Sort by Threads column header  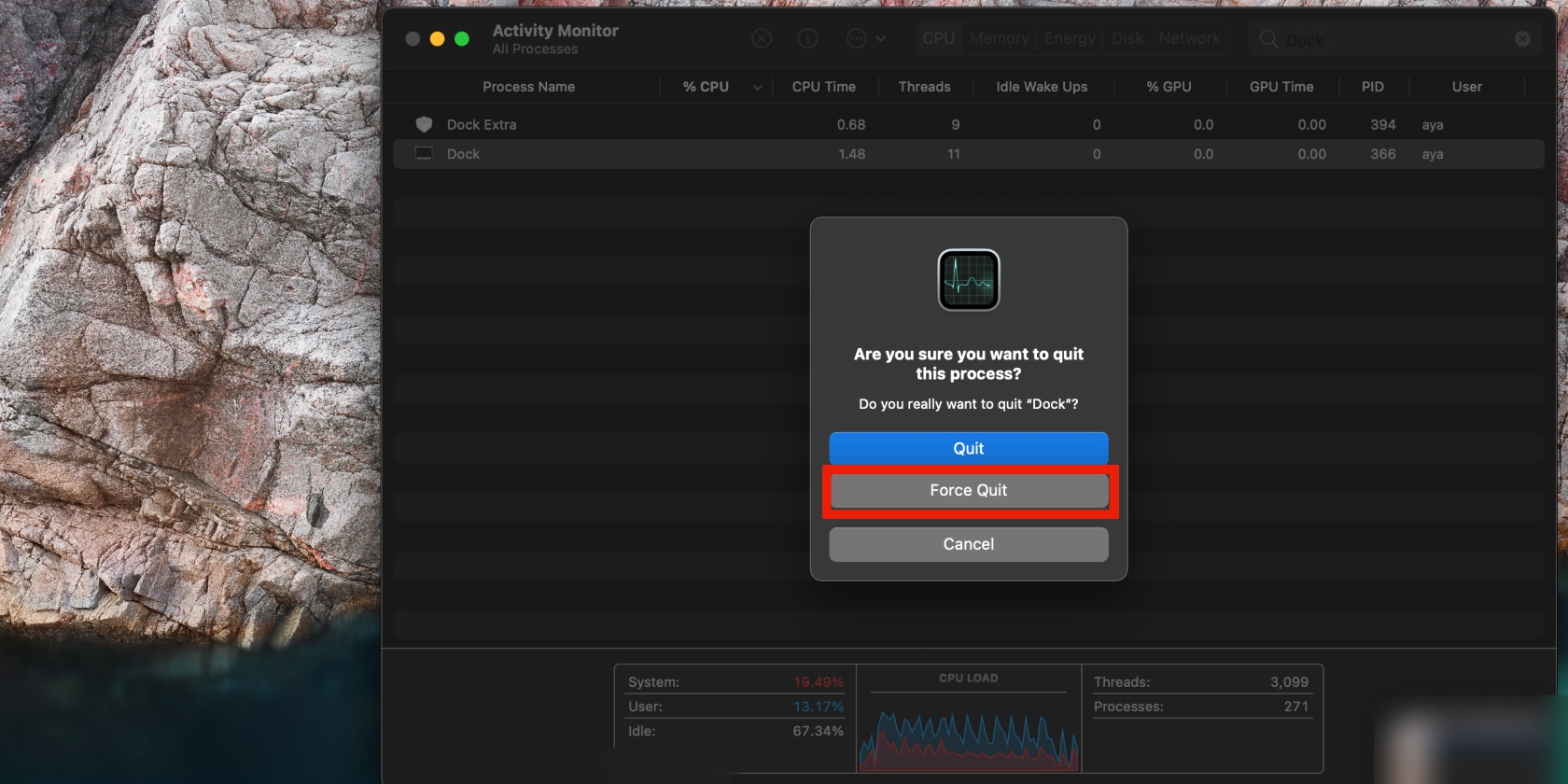pos(924,87)
